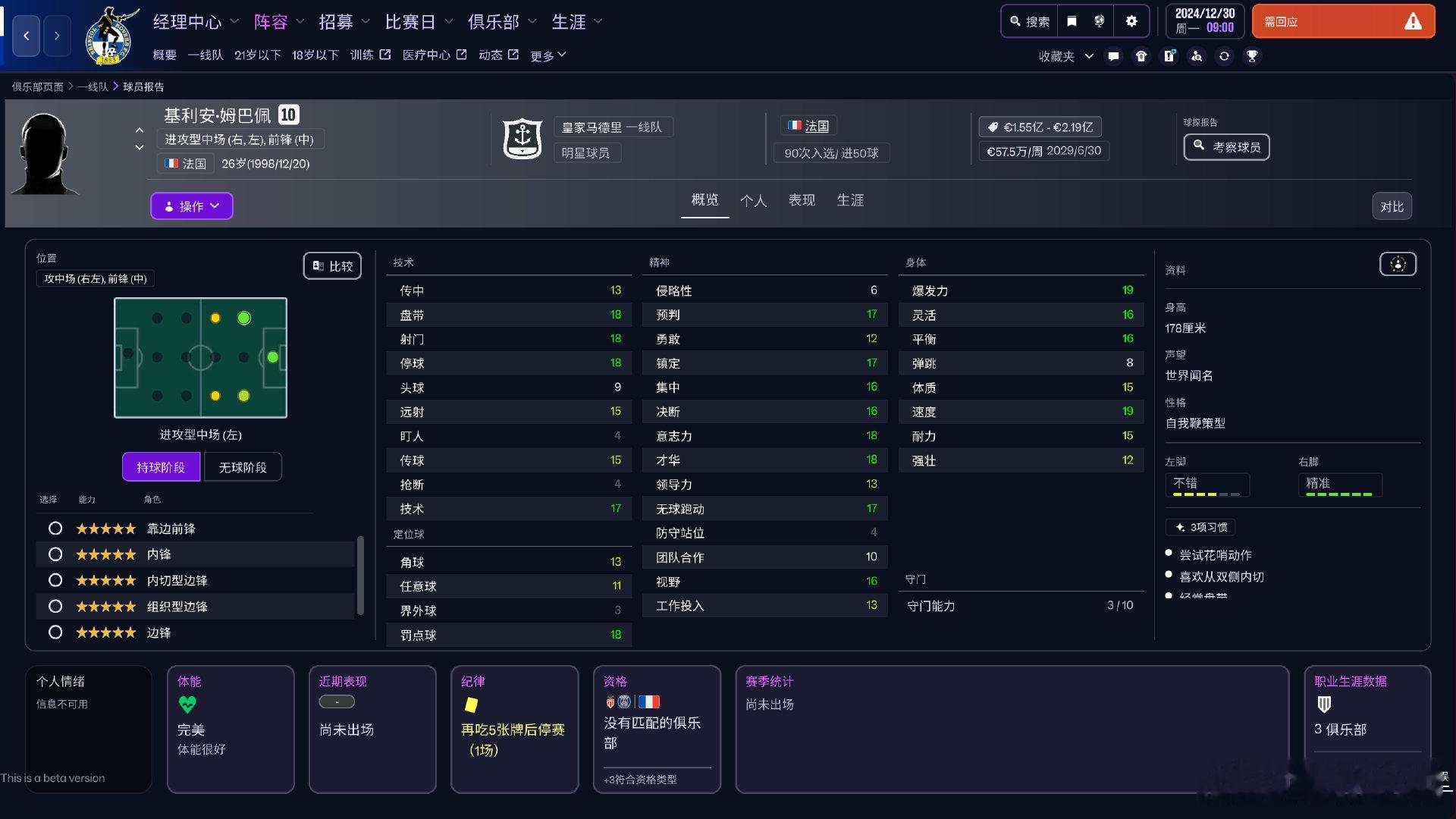This screenshot has width=1456, height=819.
Task: Open the trophy competitions shortcut icon
Action: tap(1252, 56)
